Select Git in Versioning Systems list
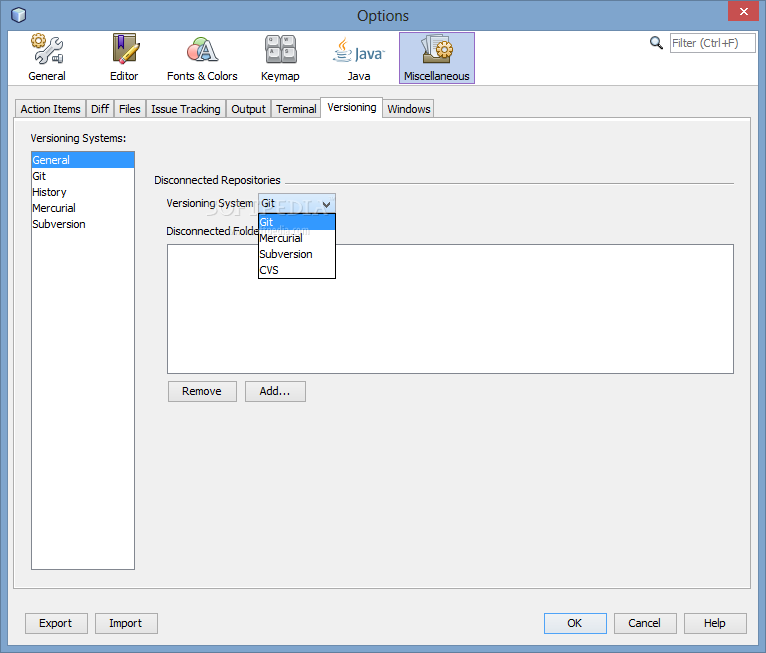 83,176
